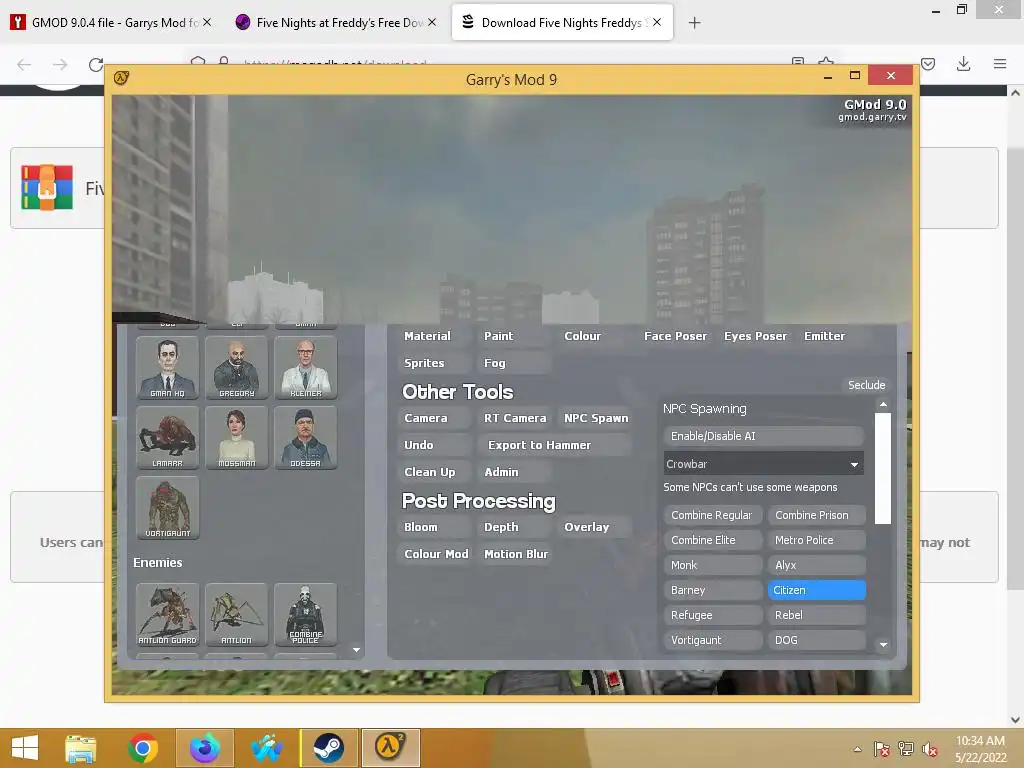Image resolution: width=1024 pixels, height=768 pixels.
Task: Select the Colour tool
Action: tap(593, 336)
